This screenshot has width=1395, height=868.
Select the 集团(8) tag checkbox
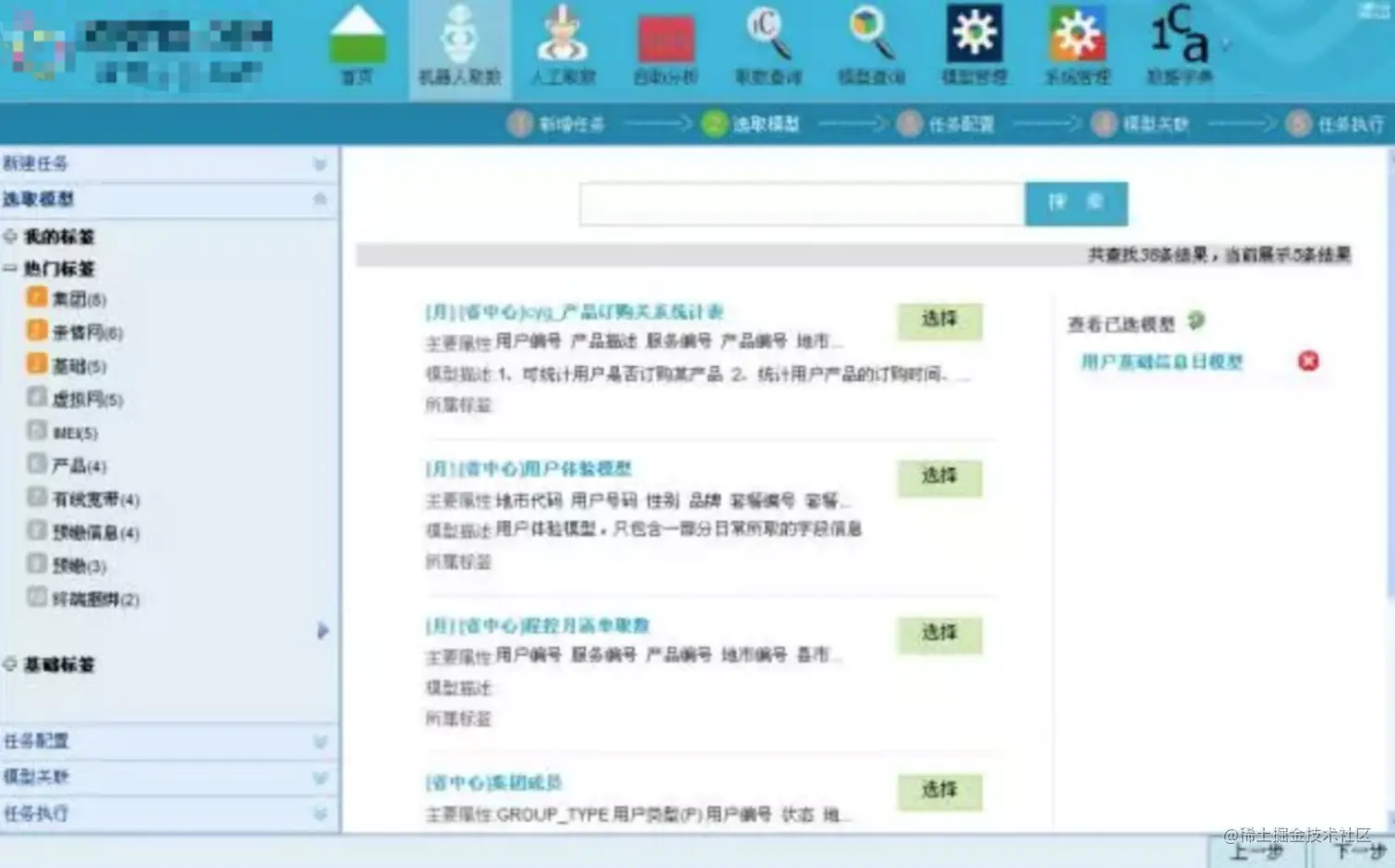[x=36, y=298]
